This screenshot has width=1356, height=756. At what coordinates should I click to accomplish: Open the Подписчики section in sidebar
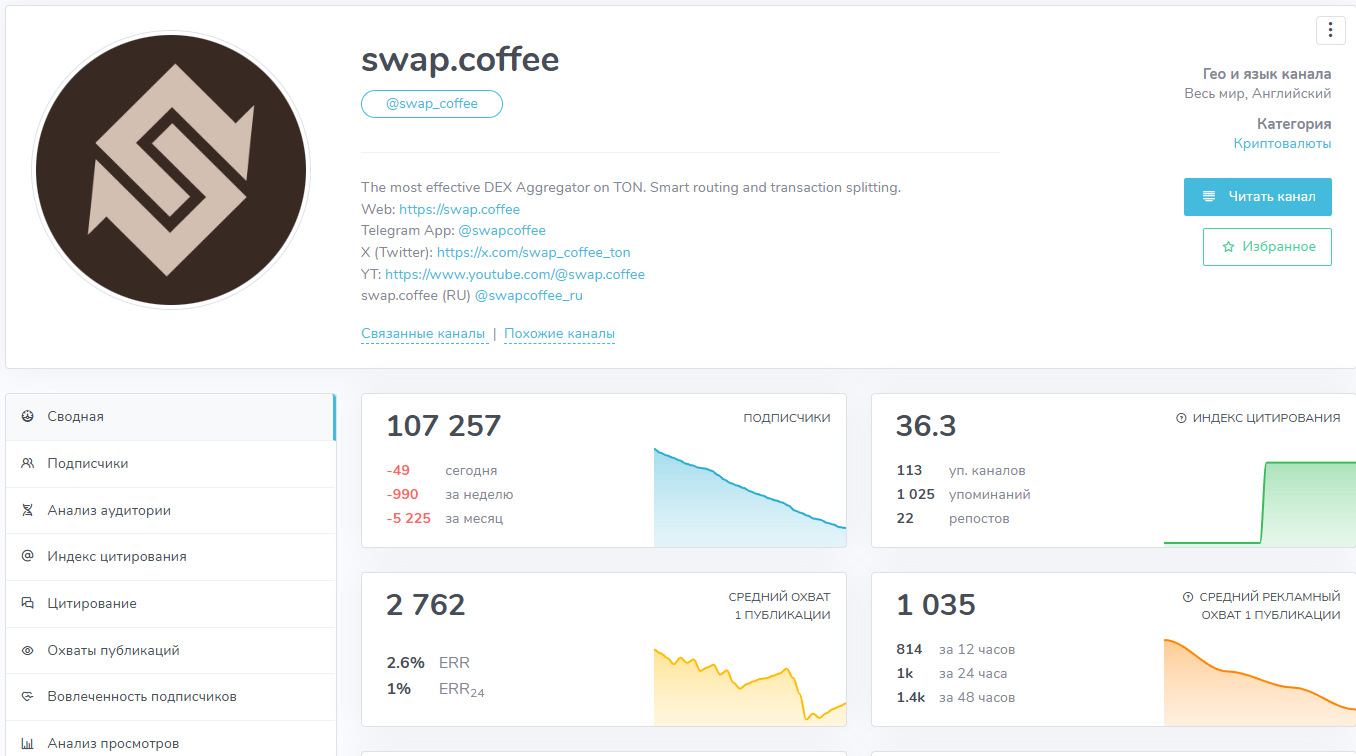[170, 464]
